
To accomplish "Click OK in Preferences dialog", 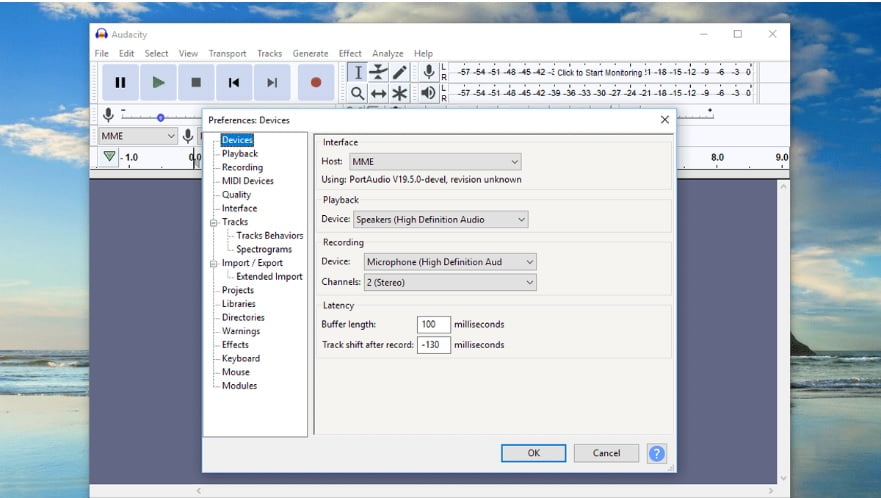I will click(x=533, y=453).
